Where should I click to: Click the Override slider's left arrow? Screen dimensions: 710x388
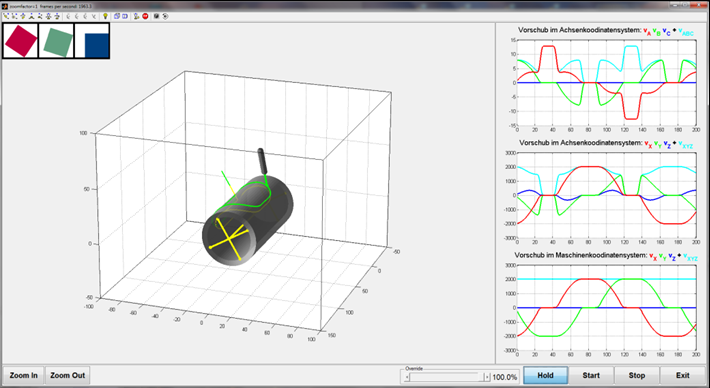click(407, 377)
